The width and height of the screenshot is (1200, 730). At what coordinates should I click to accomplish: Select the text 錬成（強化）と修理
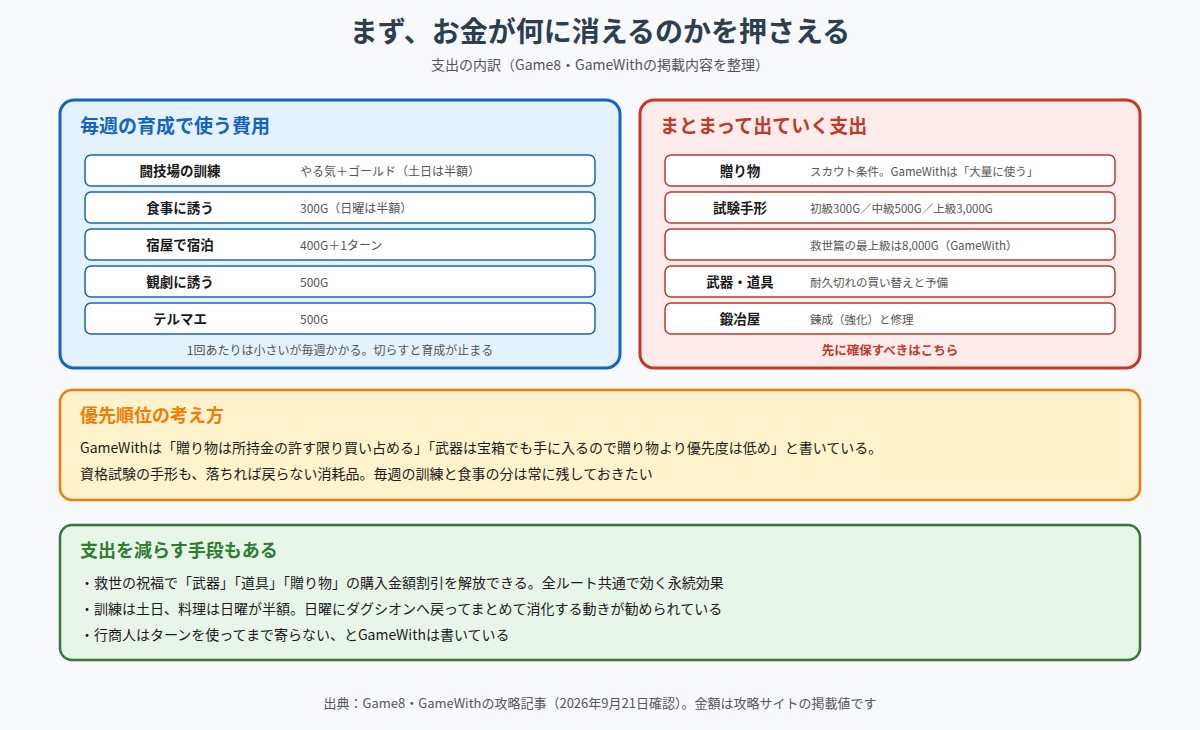tap(862, 319)
